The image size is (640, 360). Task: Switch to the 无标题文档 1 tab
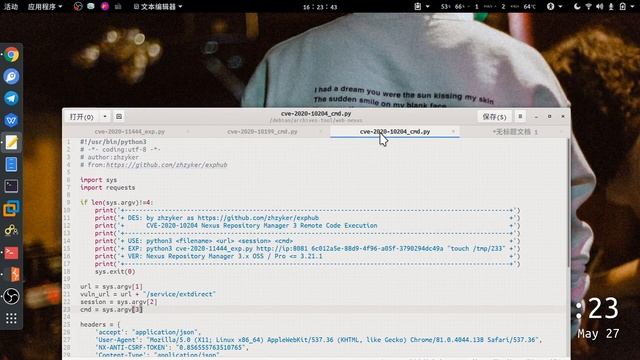click(x=515, y=131)
